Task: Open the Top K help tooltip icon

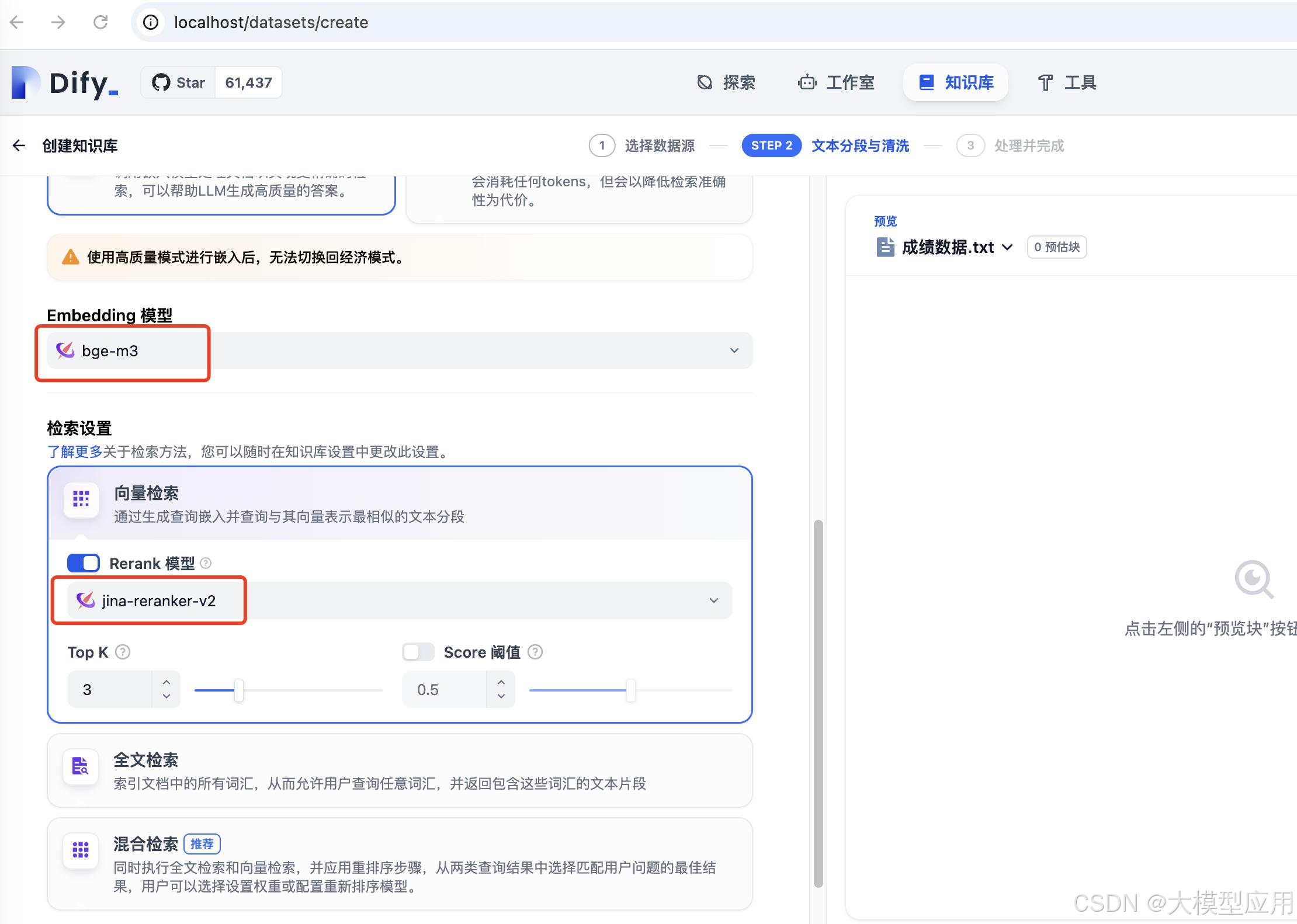Action: (123, 652)
